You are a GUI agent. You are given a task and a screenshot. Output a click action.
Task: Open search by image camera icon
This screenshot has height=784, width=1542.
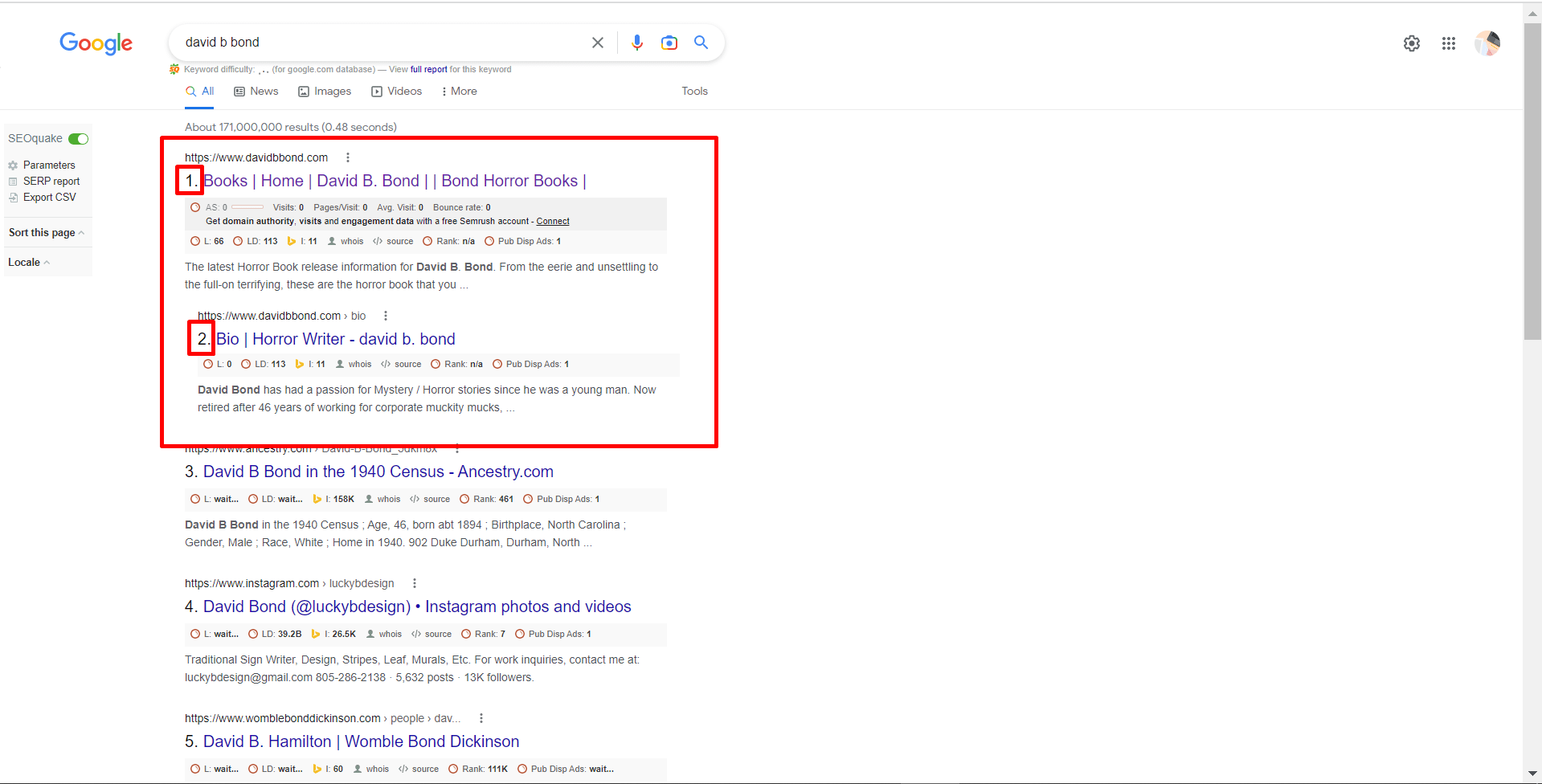pos(669,43)
